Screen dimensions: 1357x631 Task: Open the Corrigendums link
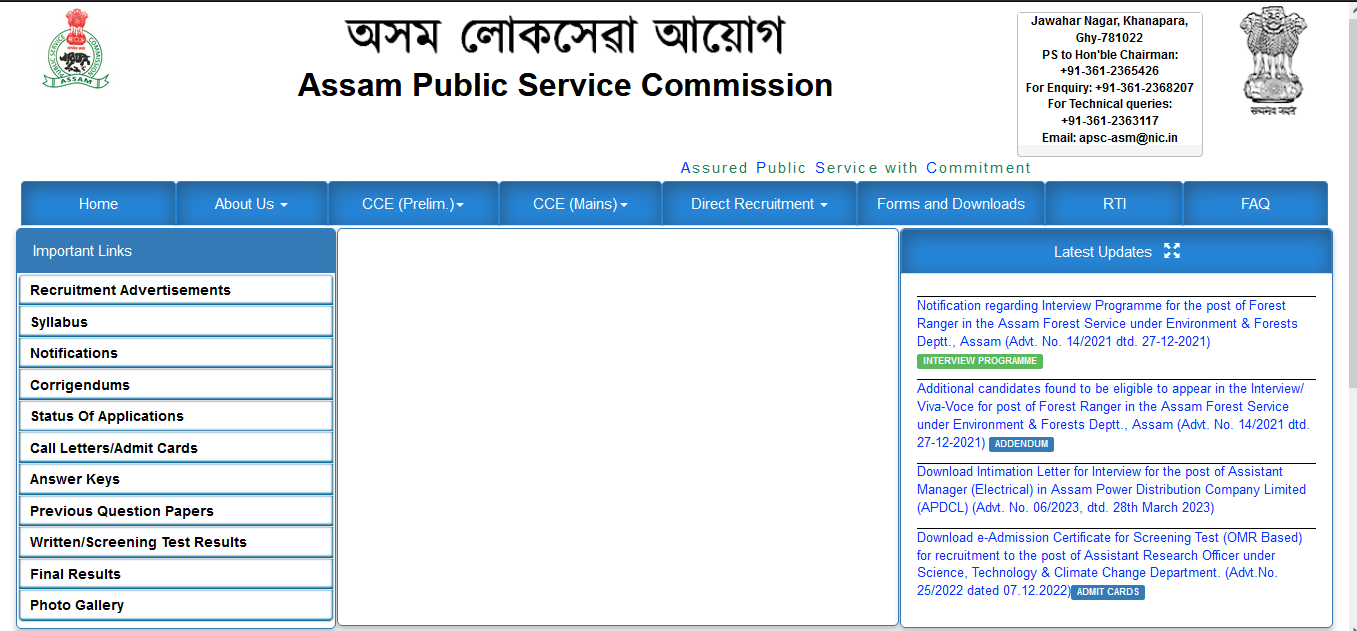pyautogui.click(x=176, y=385)
